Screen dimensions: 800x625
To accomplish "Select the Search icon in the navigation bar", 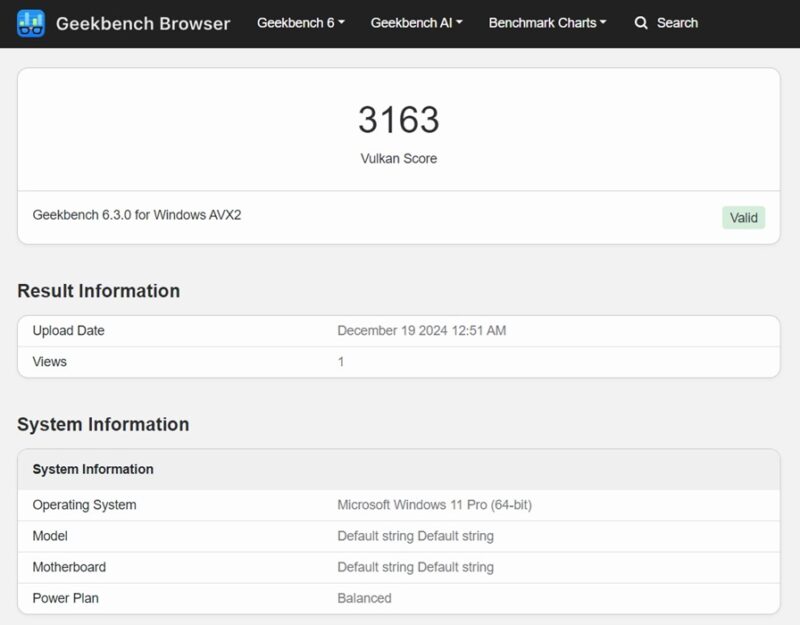I will [x=641, y=22].
